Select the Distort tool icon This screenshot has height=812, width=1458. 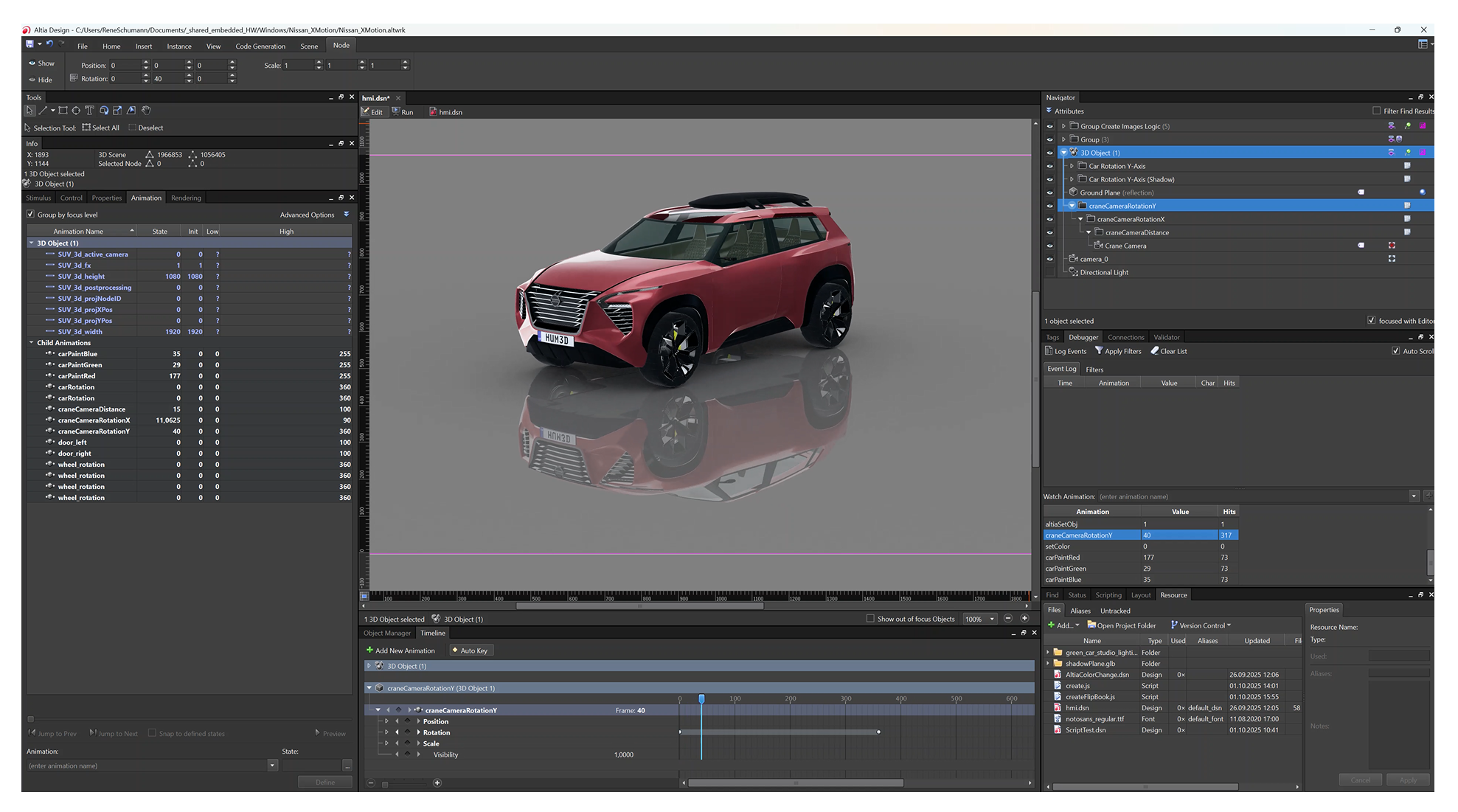[131, 111]
